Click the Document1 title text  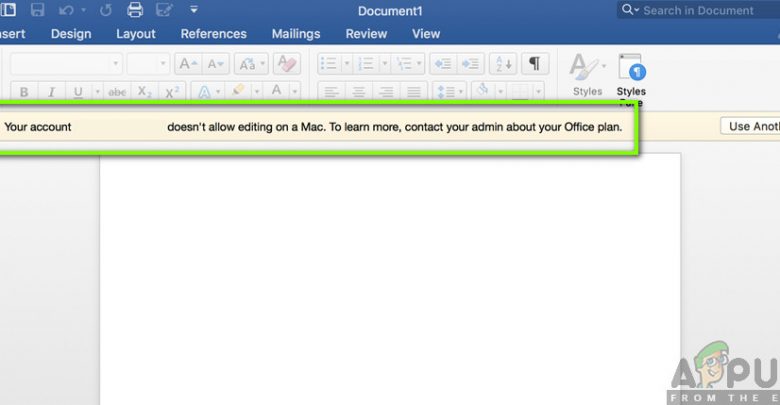pyautogui.click(x=390, y=11)
